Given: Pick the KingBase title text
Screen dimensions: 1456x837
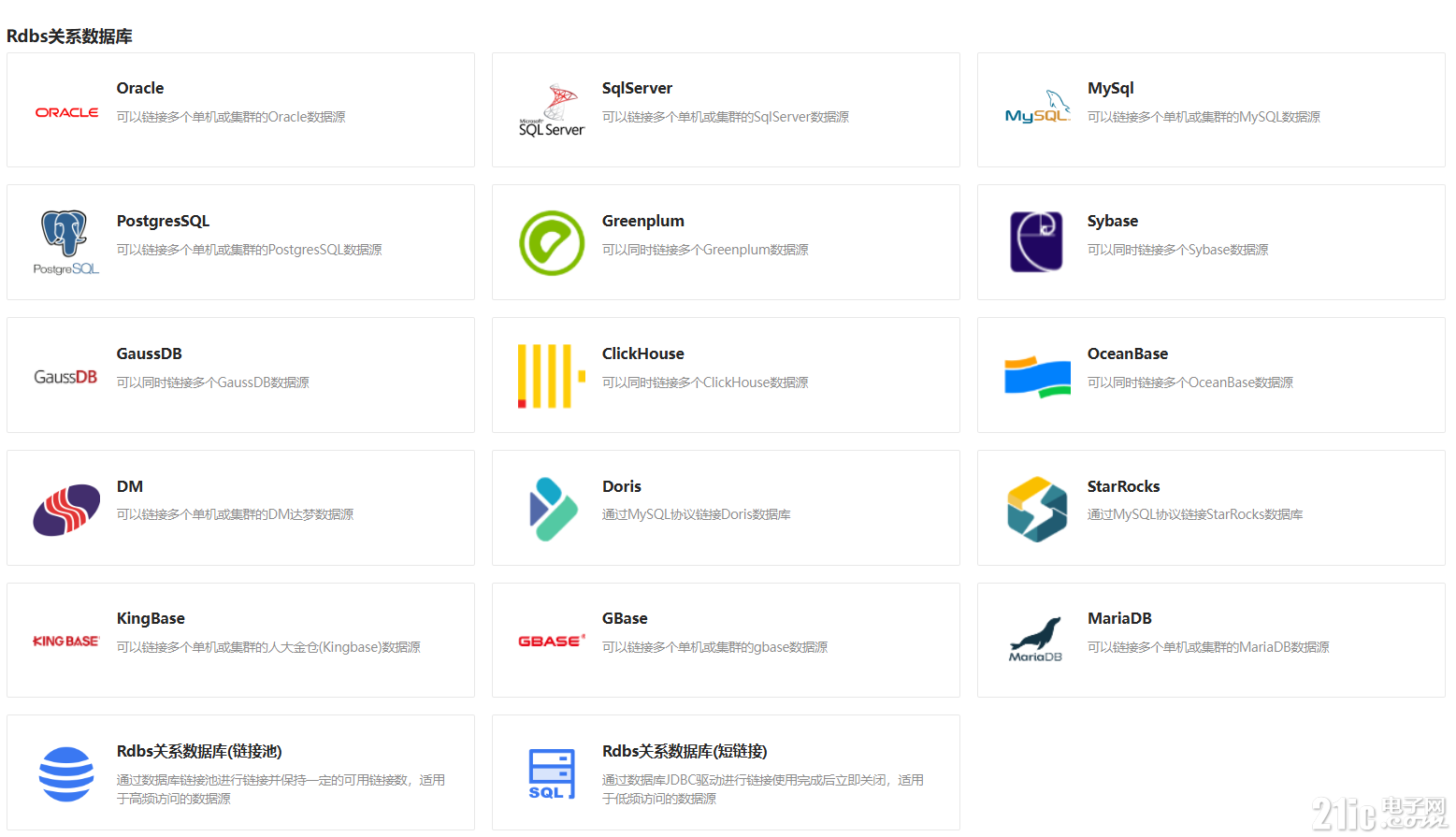Looking at the screenshot, I should click(151, 618).
